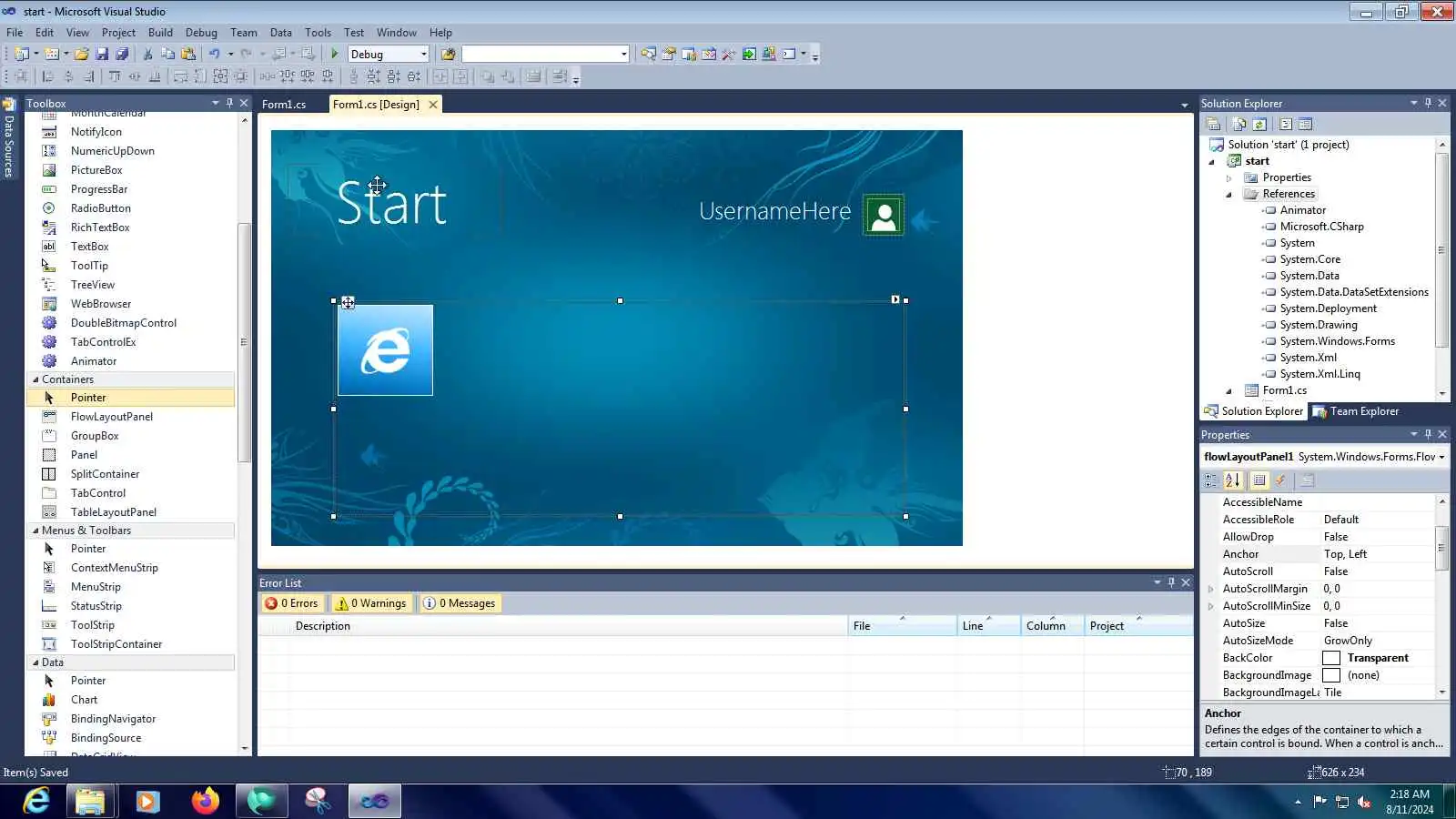The height and width of the screenshot is (819, 1456).
Task: Open the Tools menu
Action: [x=318, y=32]
